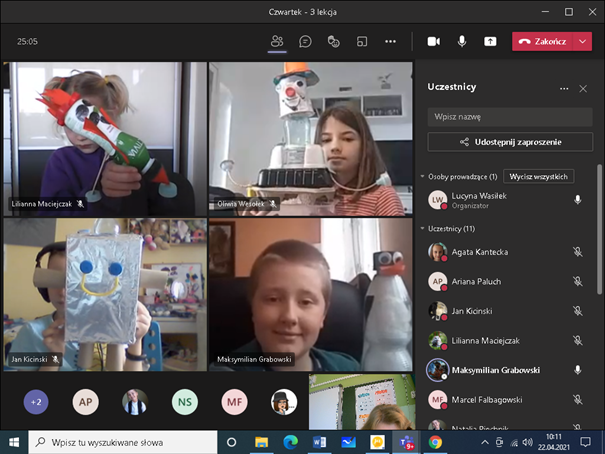Open Google Chrome from the taskbar

(435, 441)
